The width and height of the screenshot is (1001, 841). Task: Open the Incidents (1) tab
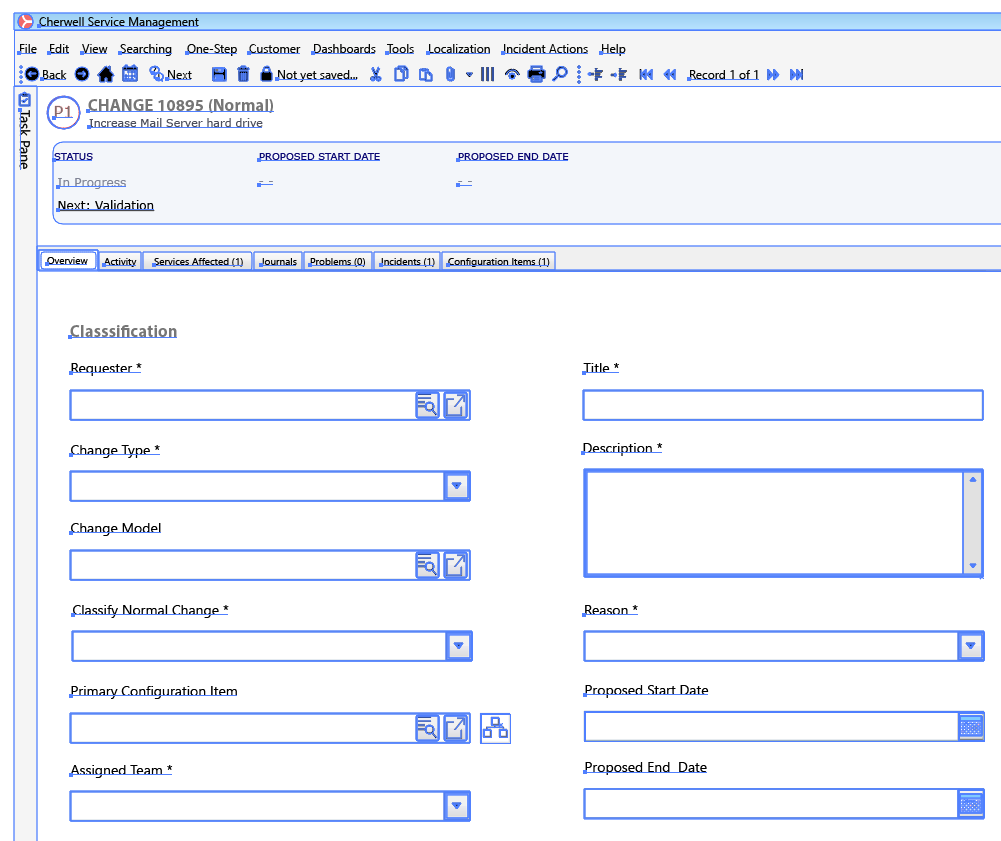[x=407, y=261]
